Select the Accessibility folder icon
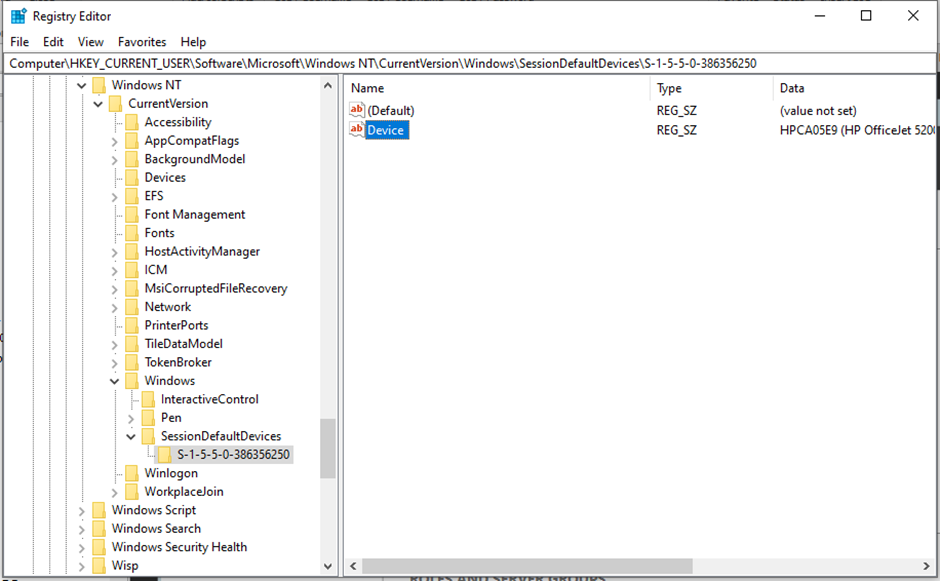940x581 pixels. 132,122
